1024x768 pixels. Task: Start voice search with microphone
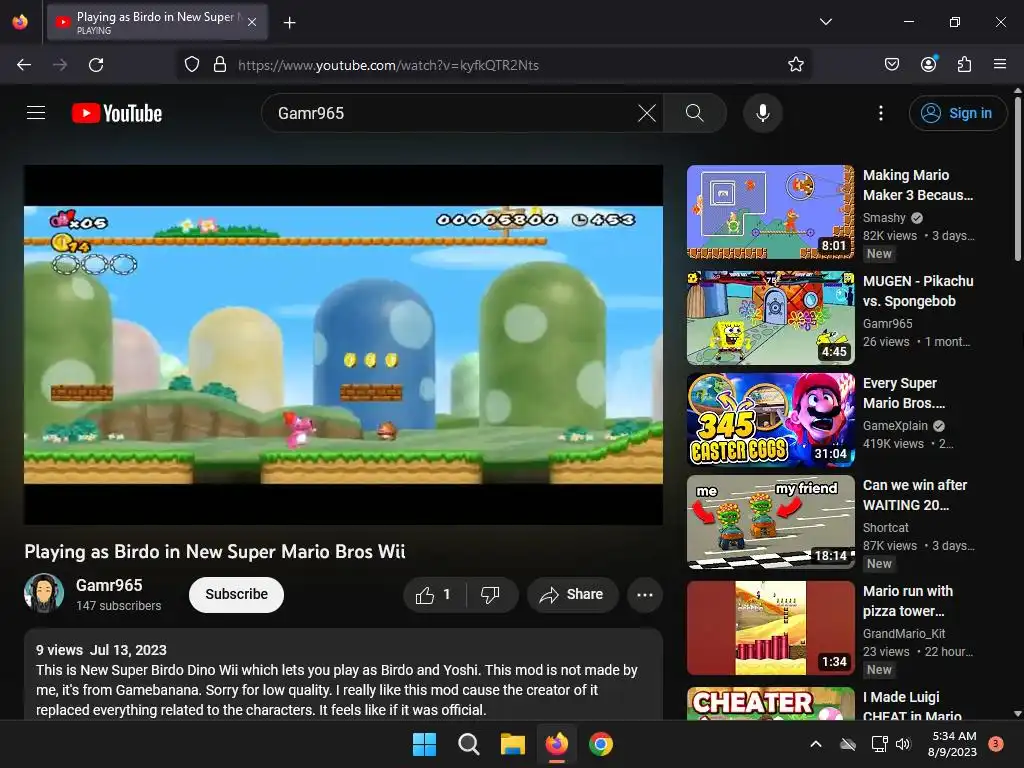pyautogui.click(x=762, y=113)
